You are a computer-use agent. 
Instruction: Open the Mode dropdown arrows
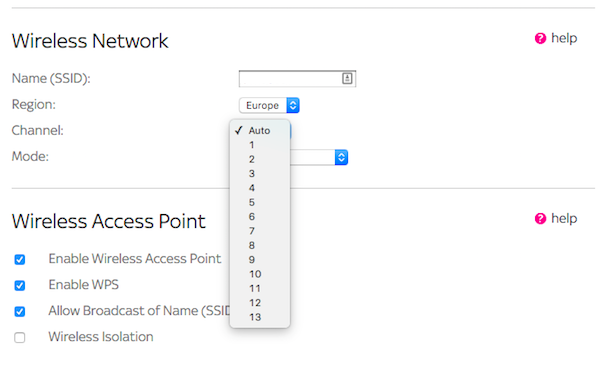click(x=341, y=157)
